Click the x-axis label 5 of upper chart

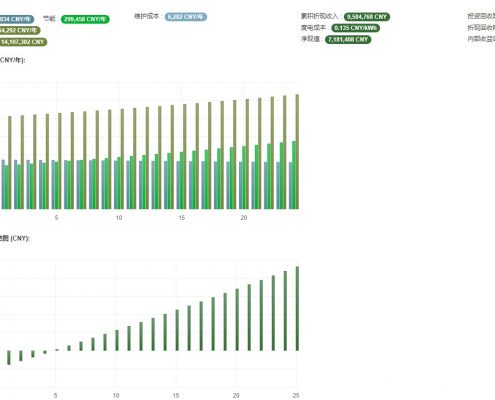point(56,218)
